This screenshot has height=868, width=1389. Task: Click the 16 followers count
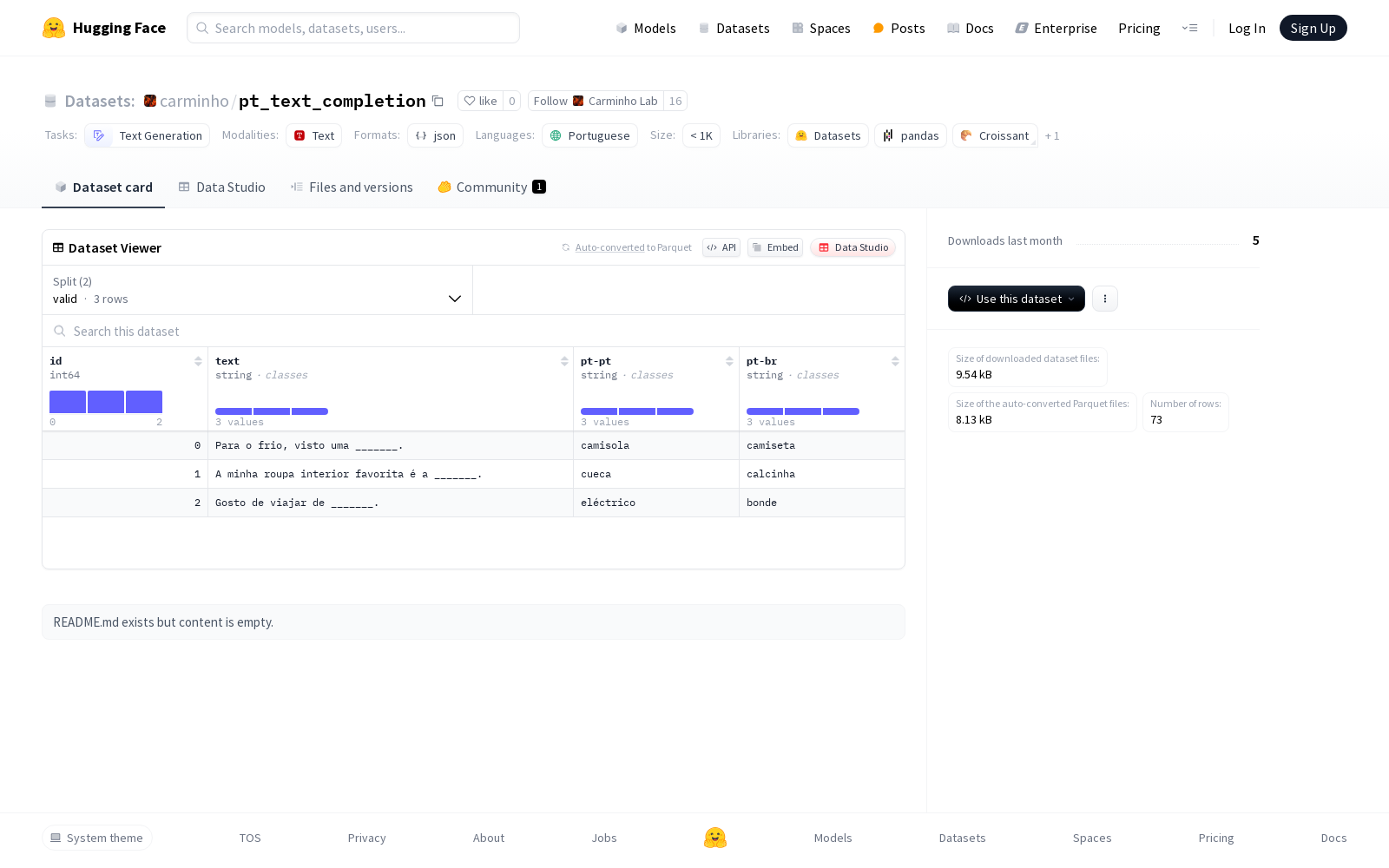click(x=675, y=101)
